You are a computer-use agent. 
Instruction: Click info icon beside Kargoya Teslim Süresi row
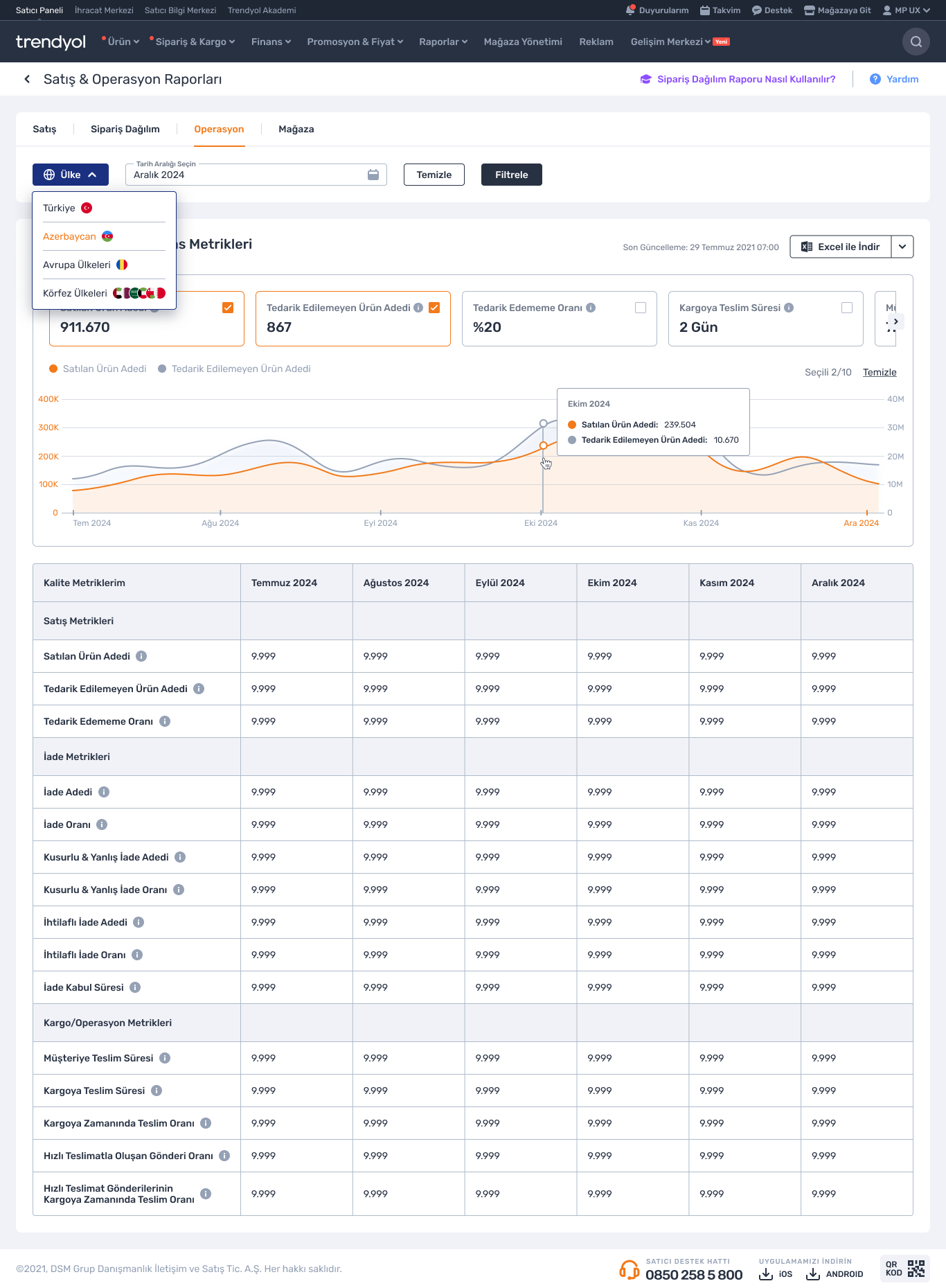(157, 1091)
